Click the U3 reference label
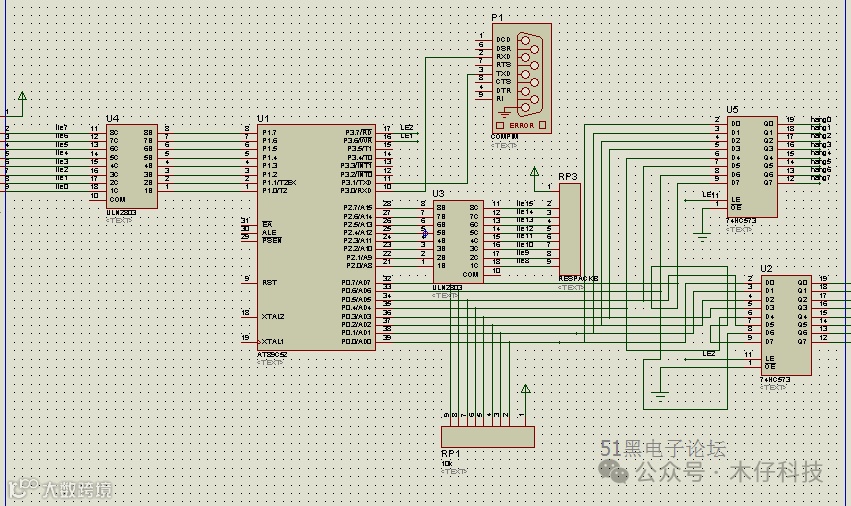Image resolution: width=851 pixels, height=506 pixels. tap(438, 194)
